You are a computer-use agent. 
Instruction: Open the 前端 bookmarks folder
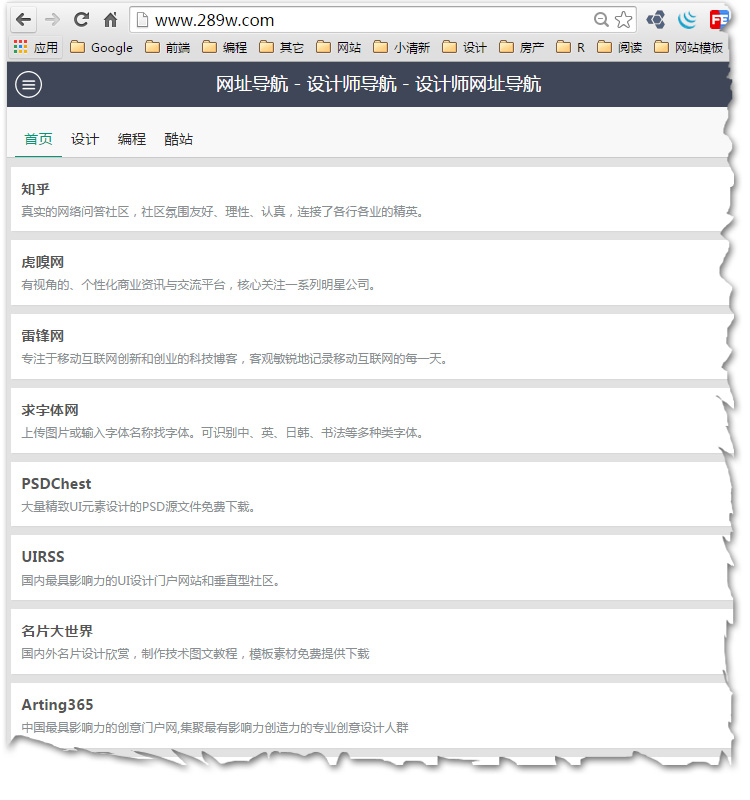168,47
